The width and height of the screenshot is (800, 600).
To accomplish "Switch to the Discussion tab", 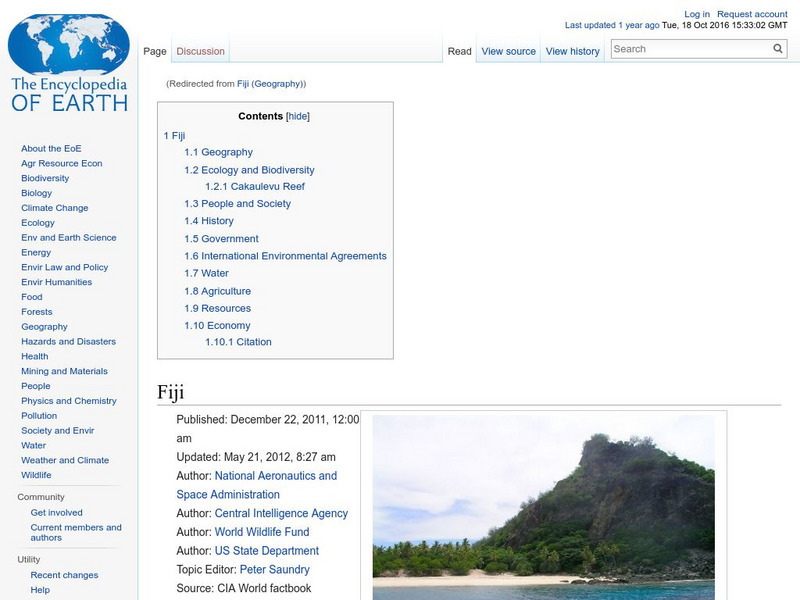I will coord(200,49).
